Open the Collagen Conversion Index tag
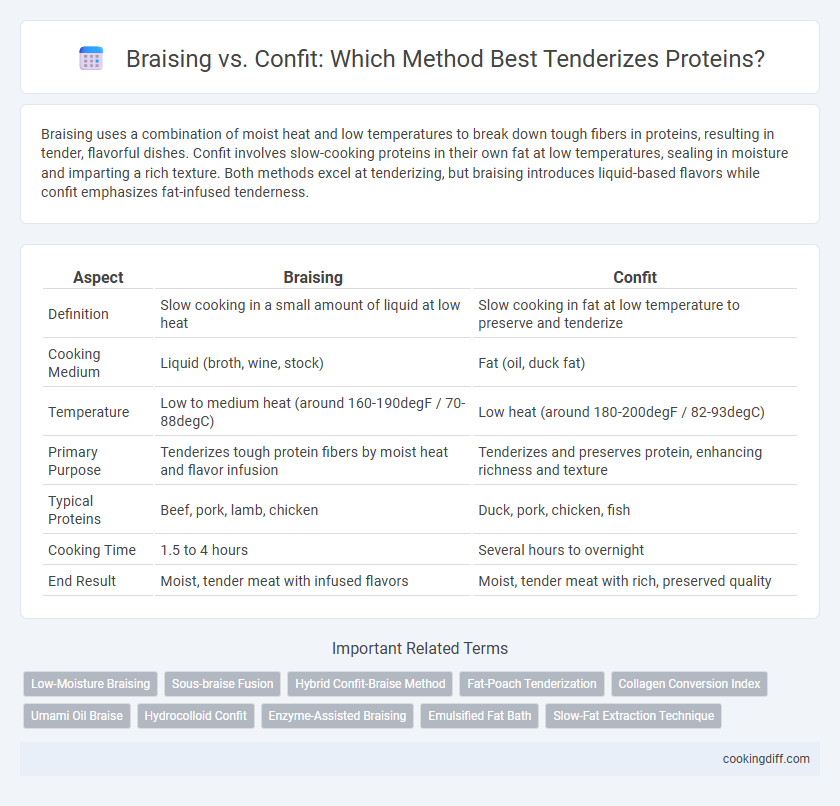Image resolution: width=840 pixels, height=806 pixels. point(689,684)
